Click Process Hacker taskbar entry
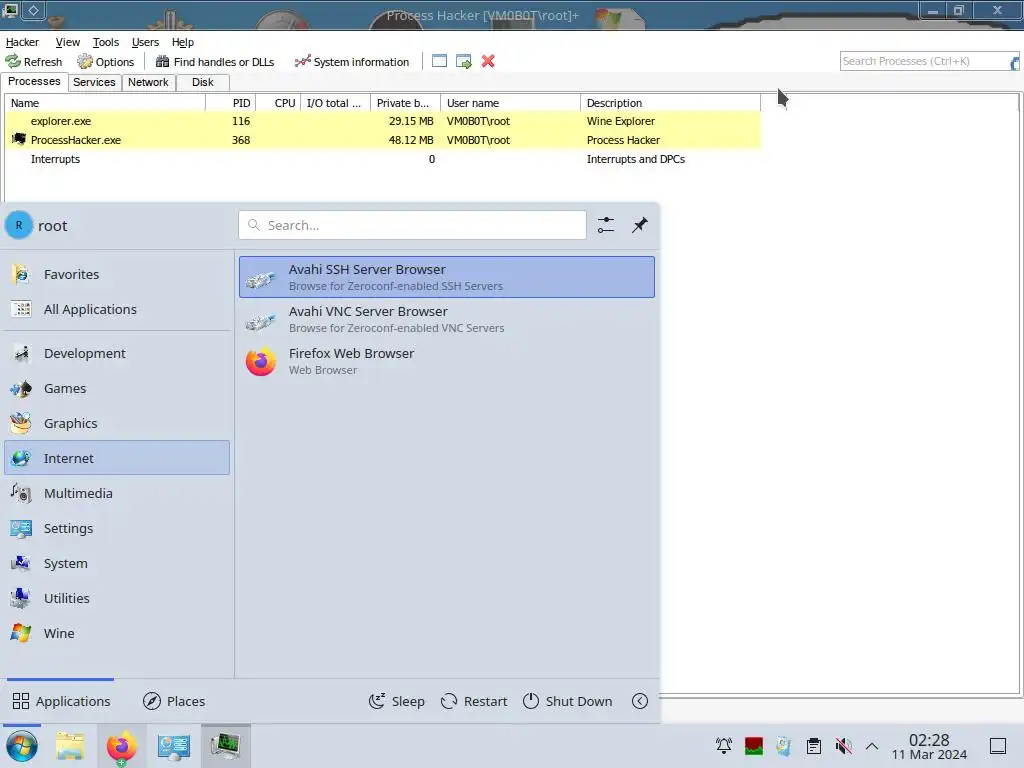This screenshot has width=1024, height=768. (225, 746)
